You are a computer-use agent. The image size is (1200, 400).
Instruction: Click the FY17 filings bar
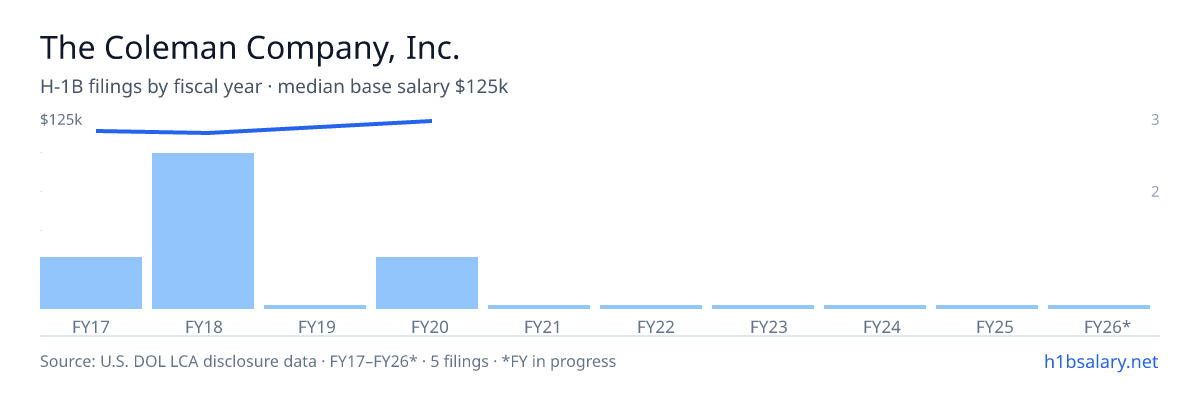point(91,283)
